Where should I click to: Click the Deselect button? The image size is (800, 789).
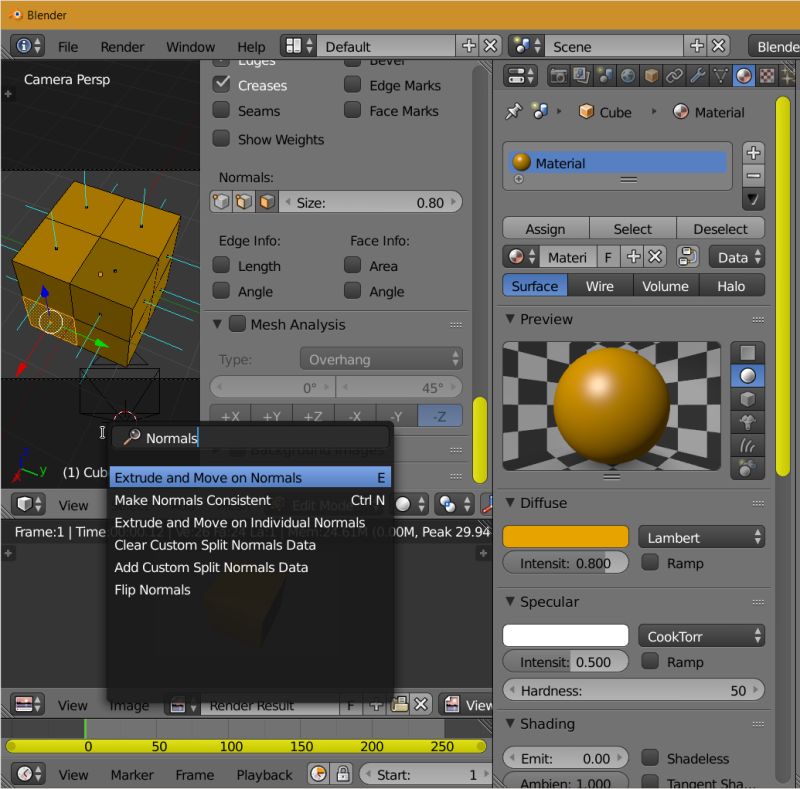tap(720, 228)
